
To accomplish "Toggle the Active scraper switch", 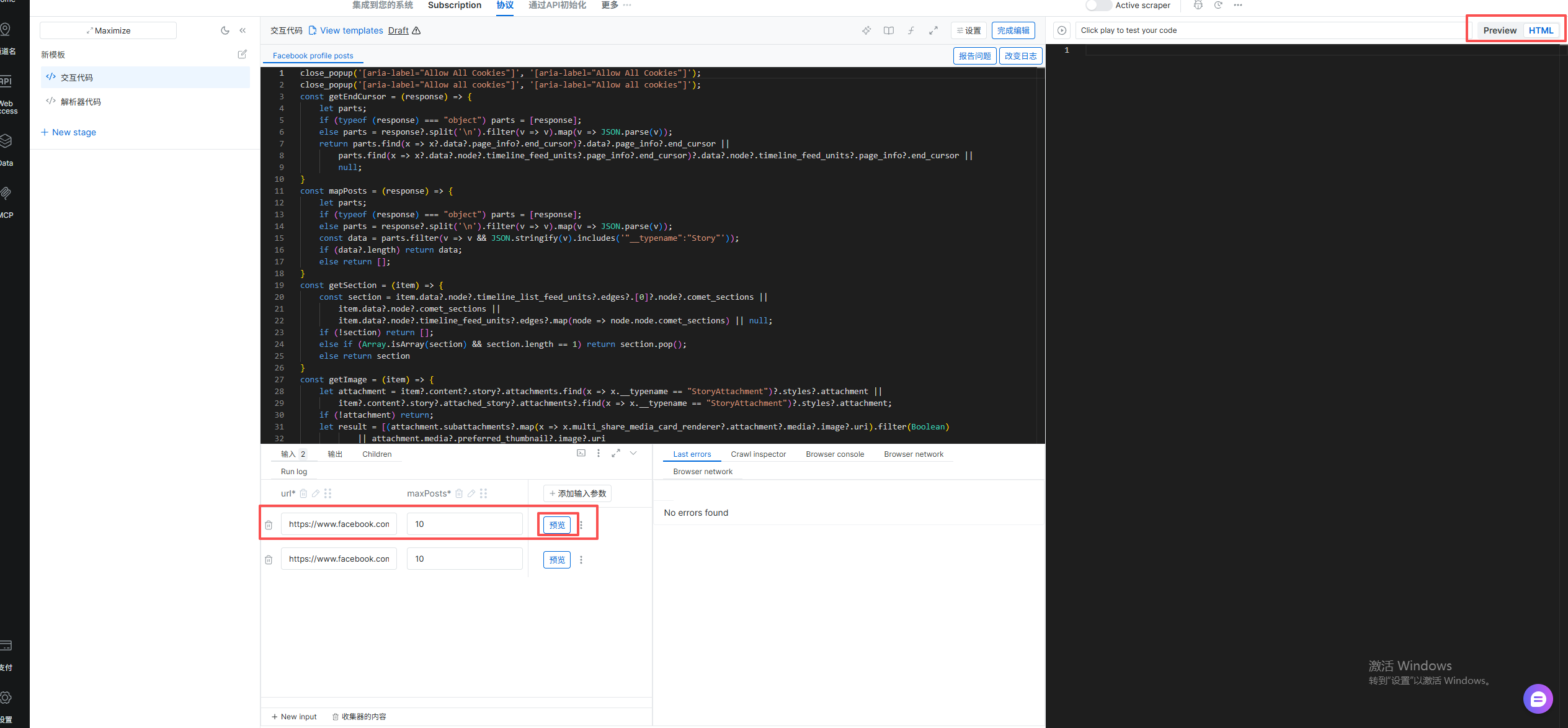I will tap(1098, 5).
